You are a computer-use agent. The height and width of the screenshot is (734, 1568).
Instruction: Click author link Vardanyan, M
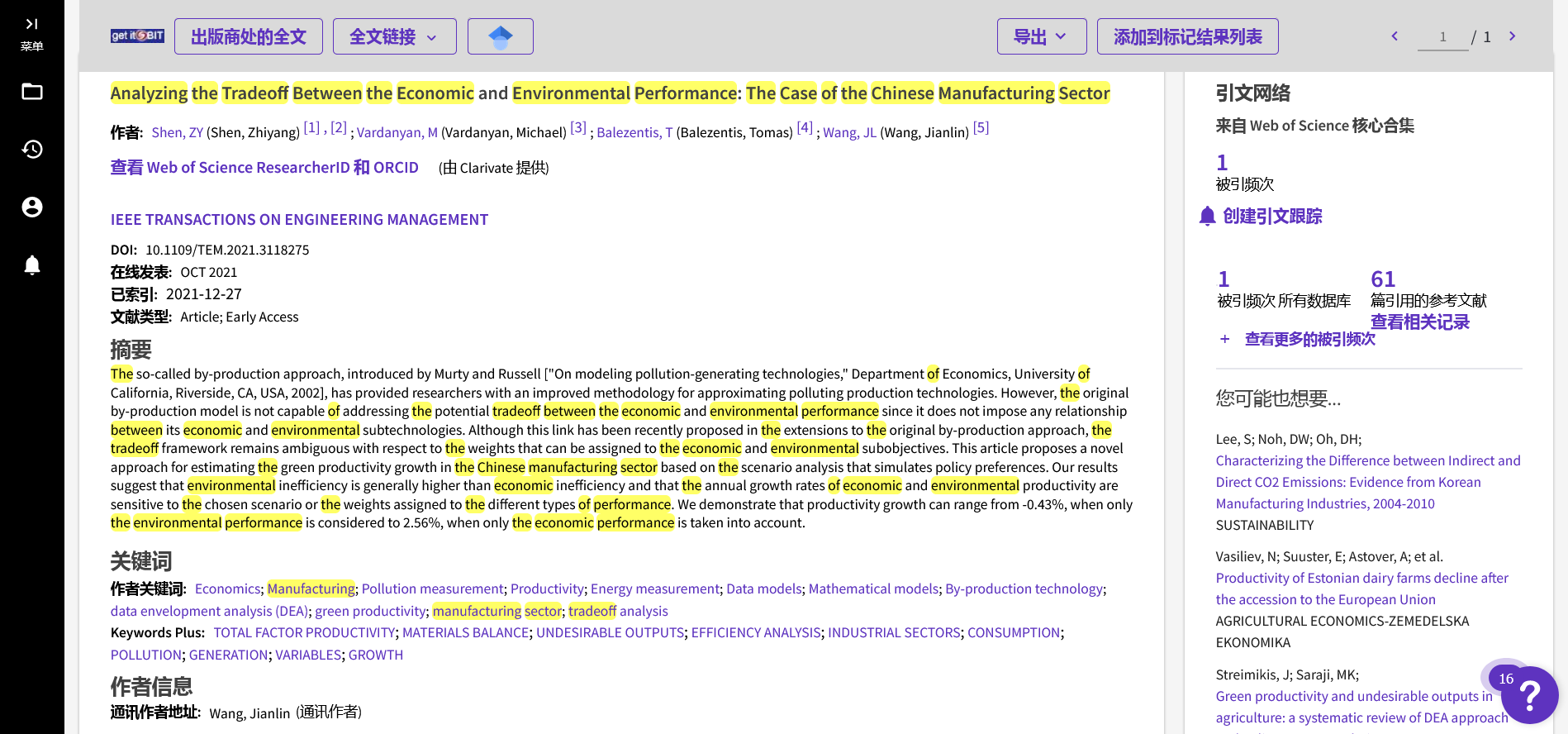pyautogui.click(x=397, y=132)
